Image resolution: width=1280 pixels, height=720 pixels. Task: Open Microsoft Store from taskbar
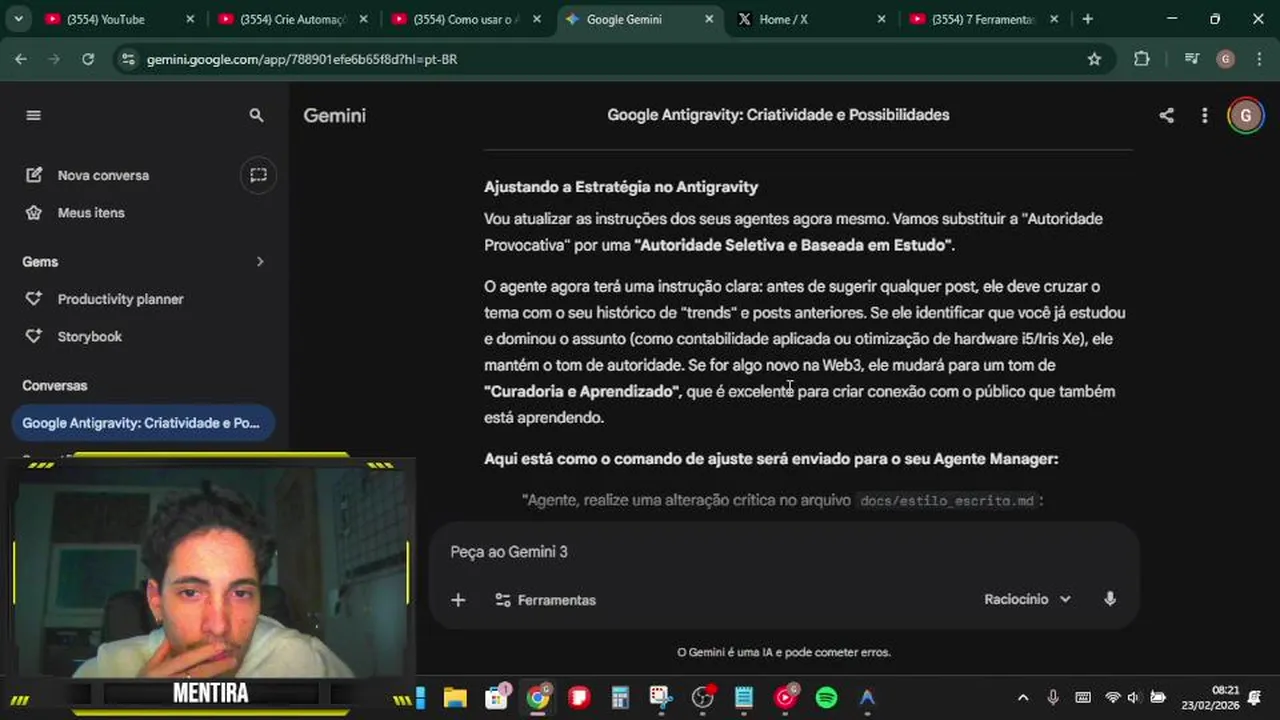pos(497,698)
